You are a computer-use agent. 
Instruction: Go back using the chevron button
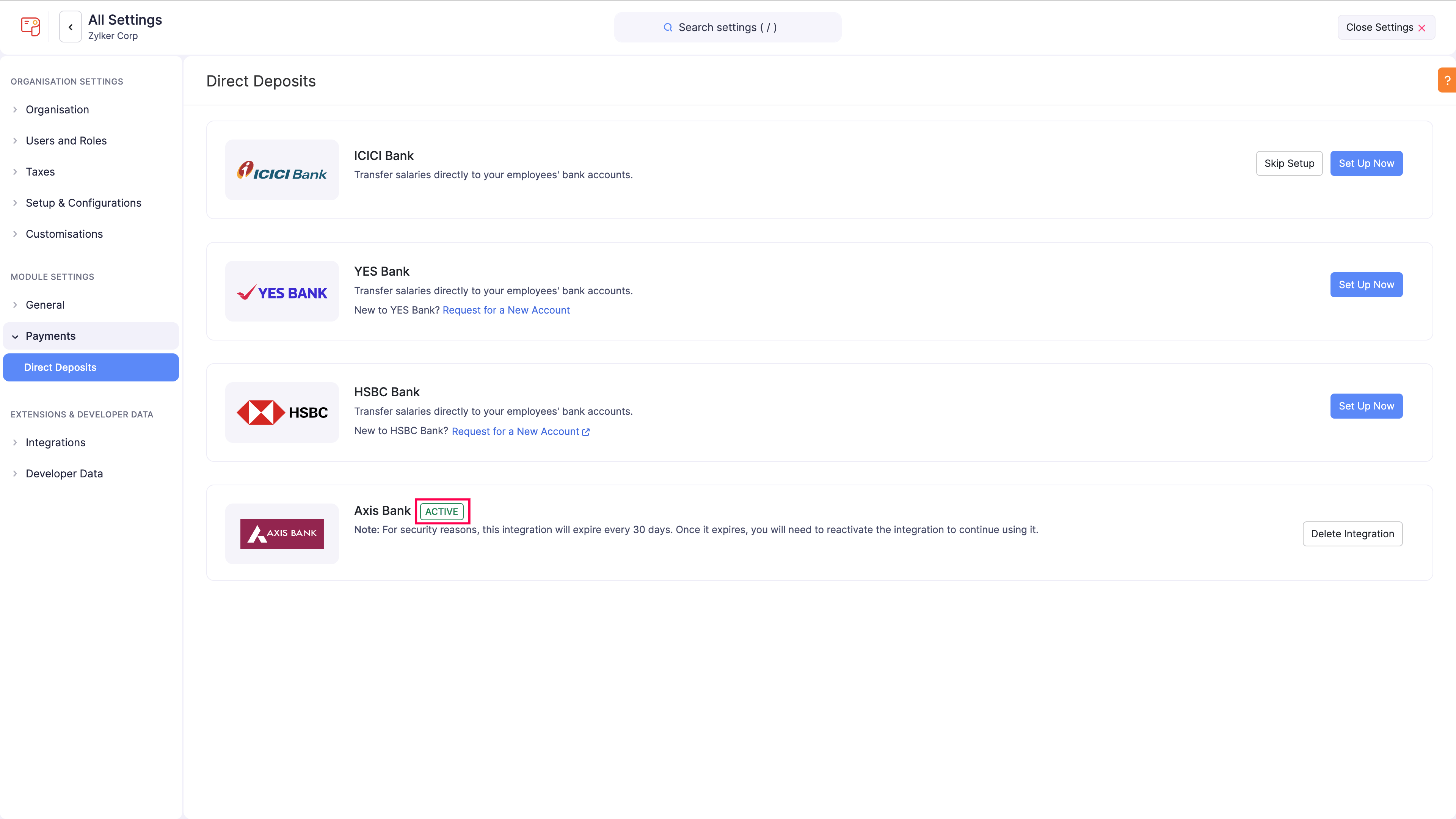(71, 27)
